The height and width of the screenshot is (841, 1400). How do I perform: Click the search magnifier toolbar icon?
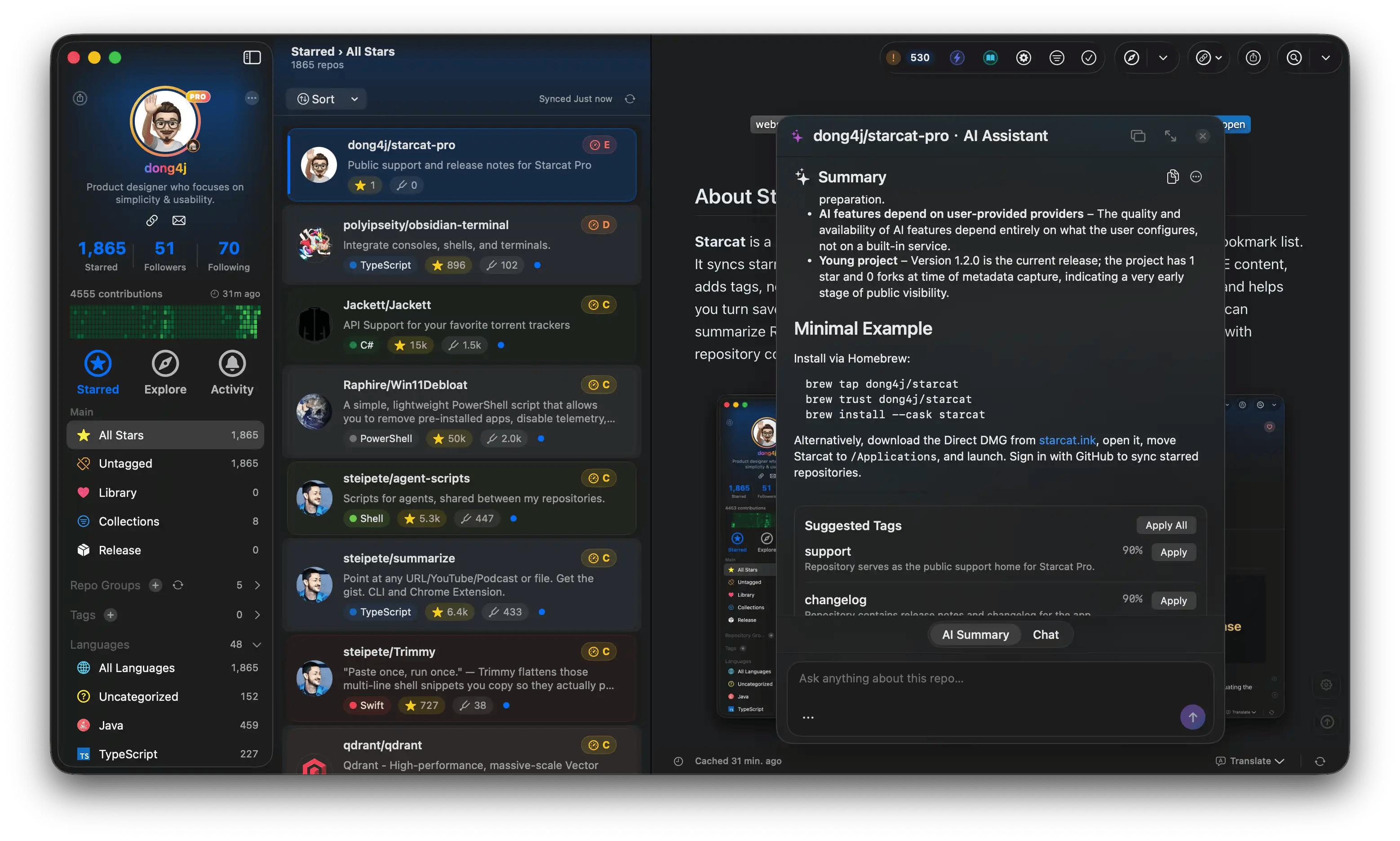(x=1294, y=57)
